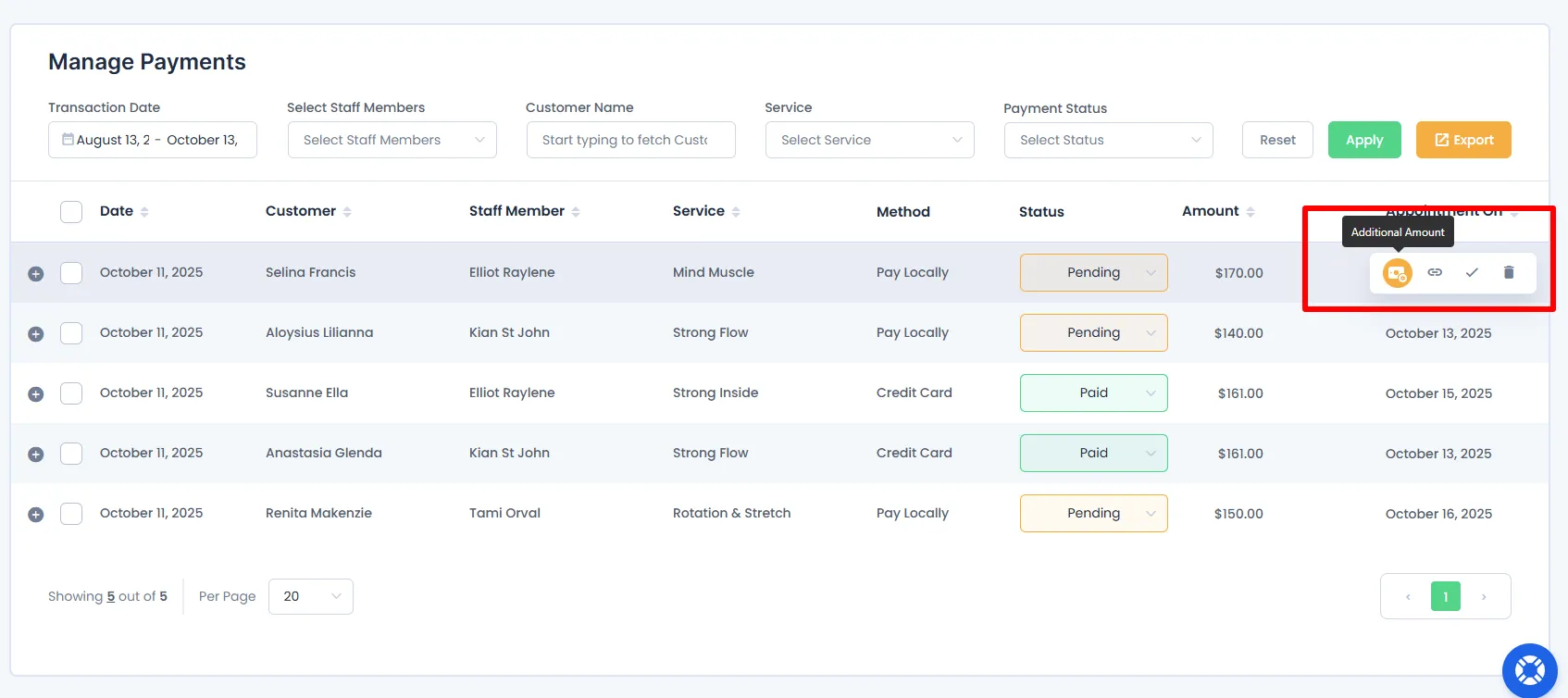Image resolution: width=1568 pixels, height=698 pixels.
Task: Click calendar icon in Transaction Date field
Action: [x=68, y=139]
